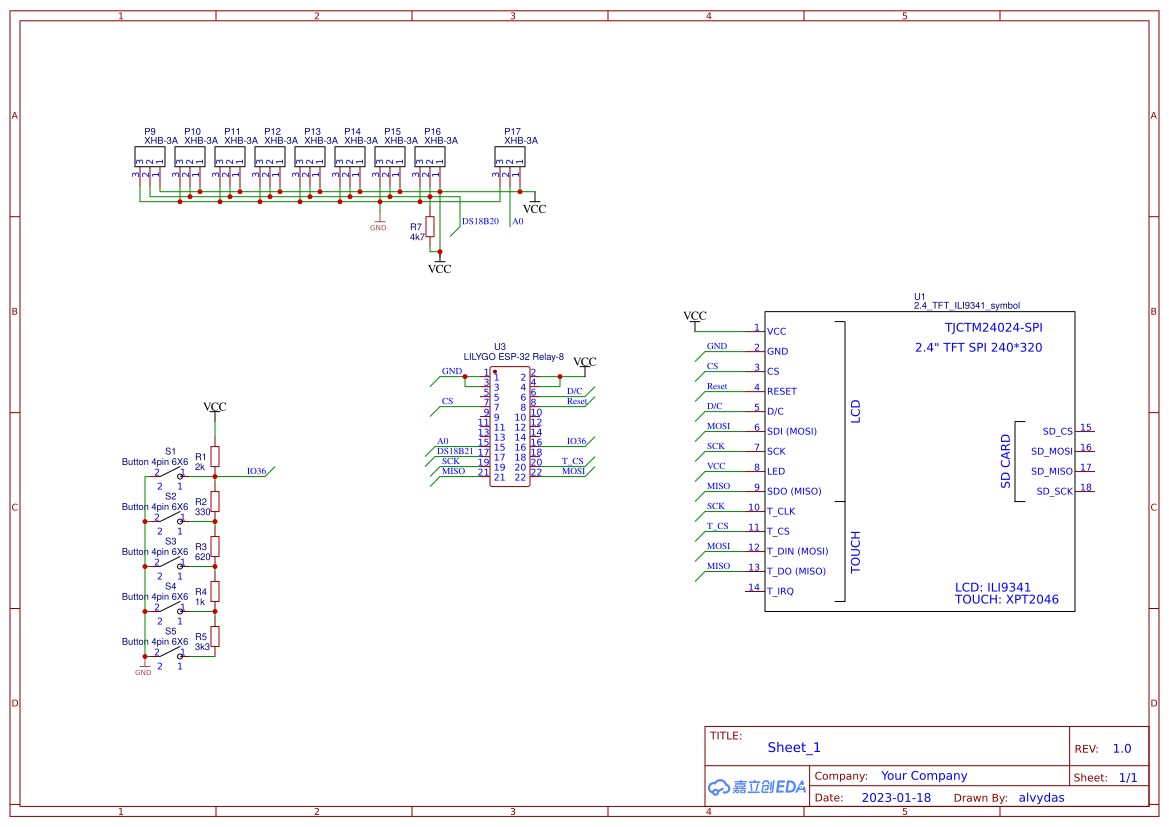Click the Date 2023-01-18 field

pyautogui.click(x=897, y=797)
